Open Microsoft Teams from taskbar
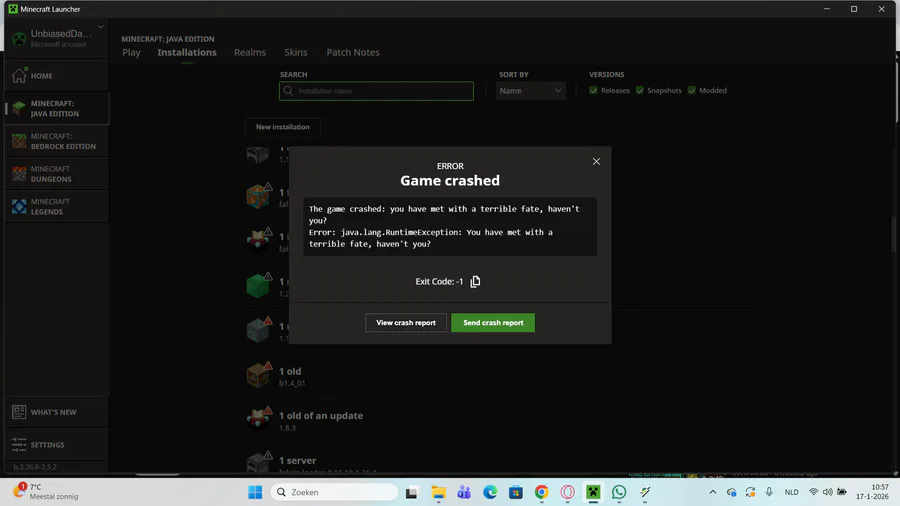Screen dimensions: 900x506 pos(464,492)
